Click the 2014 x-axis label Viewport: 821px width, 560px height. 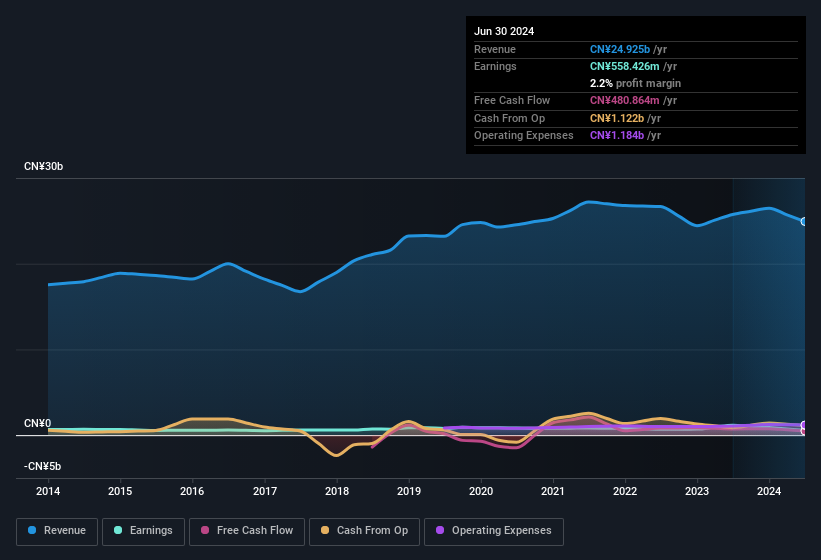(48, 491)
